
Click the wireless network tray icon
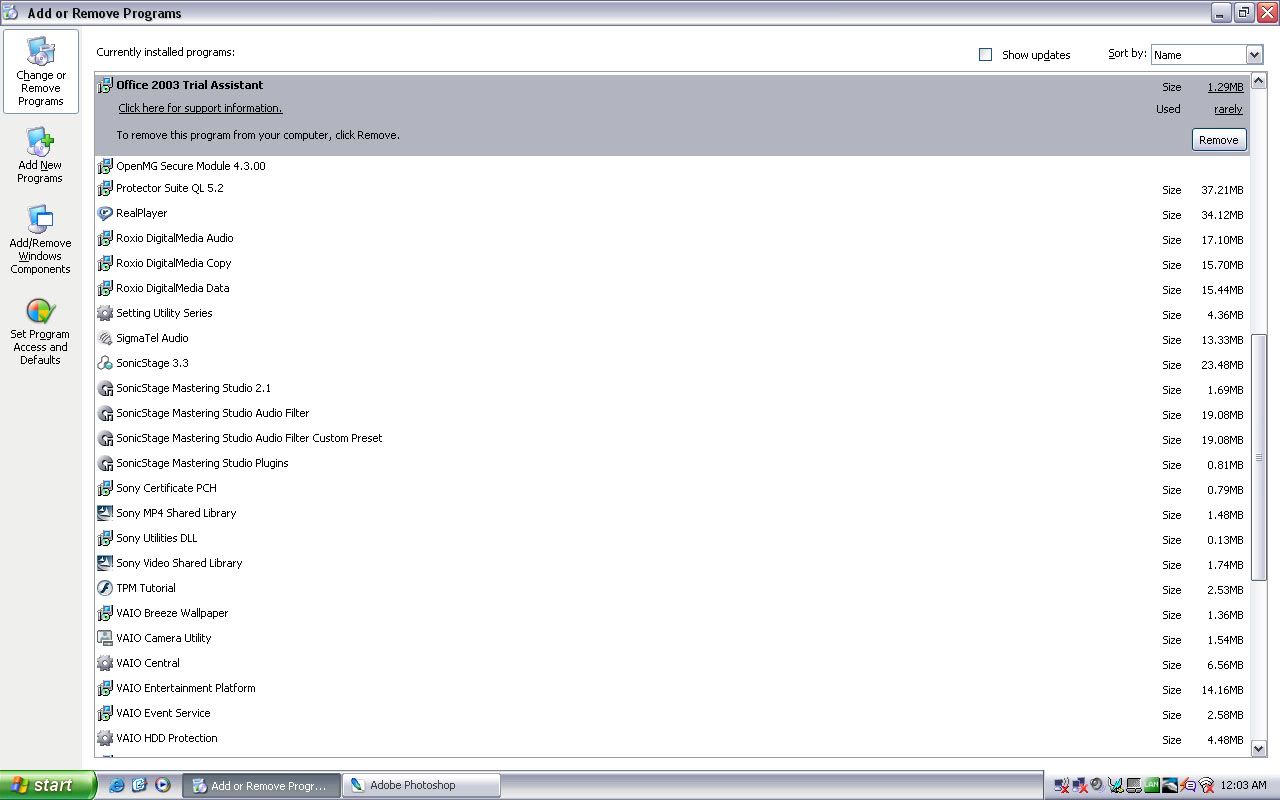coord(1206,785)
